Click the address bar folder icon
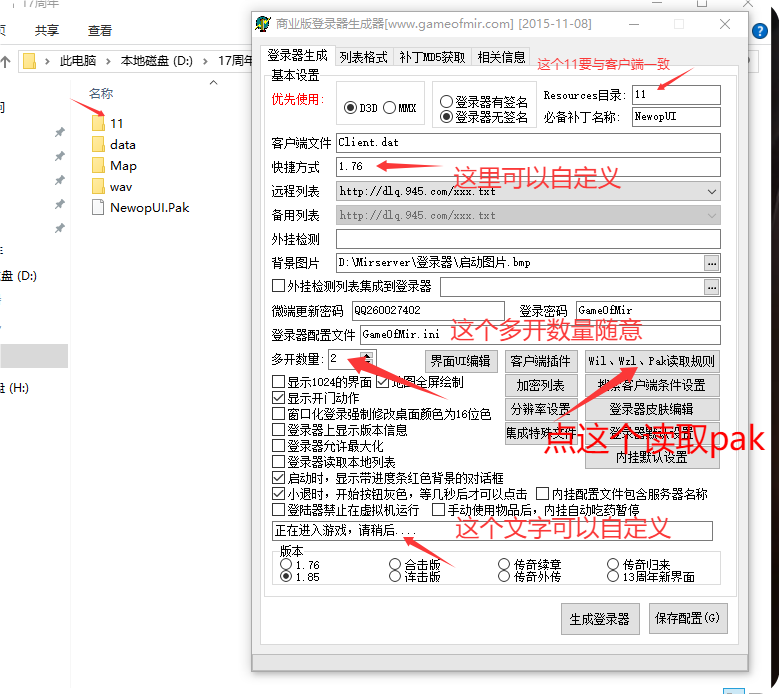The height and width of the screenshot is (694, 779). coord(30,61)
